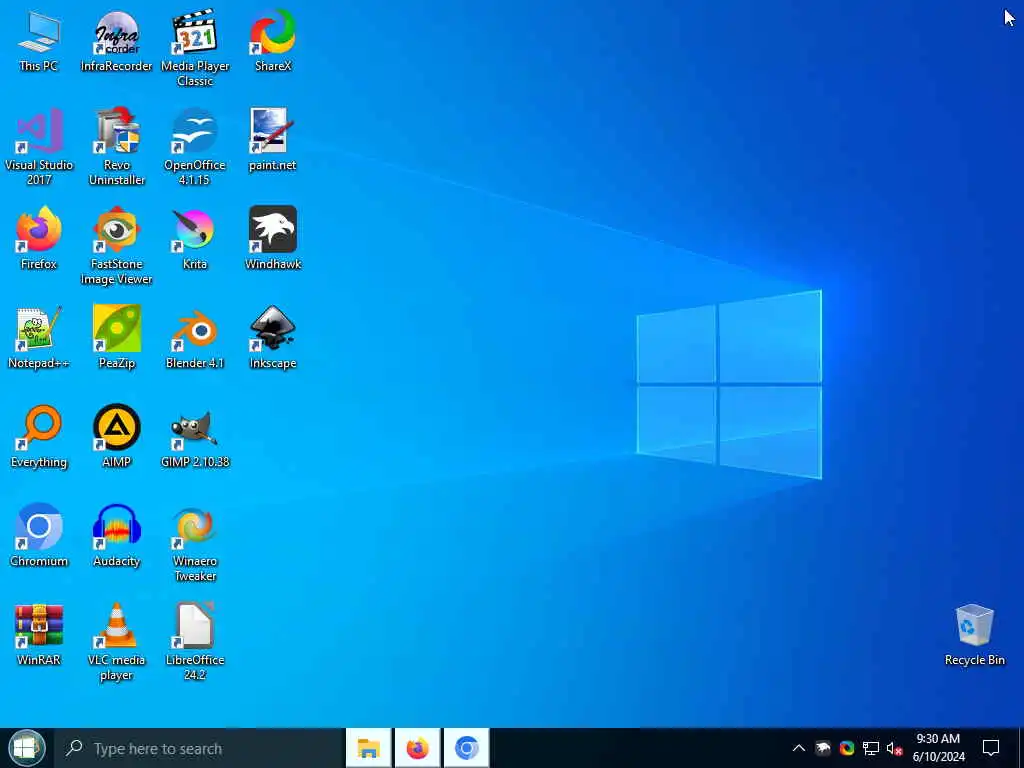Open the notification Action Center
This screenshot has width=1024, height=768.
tap(991, 748)
